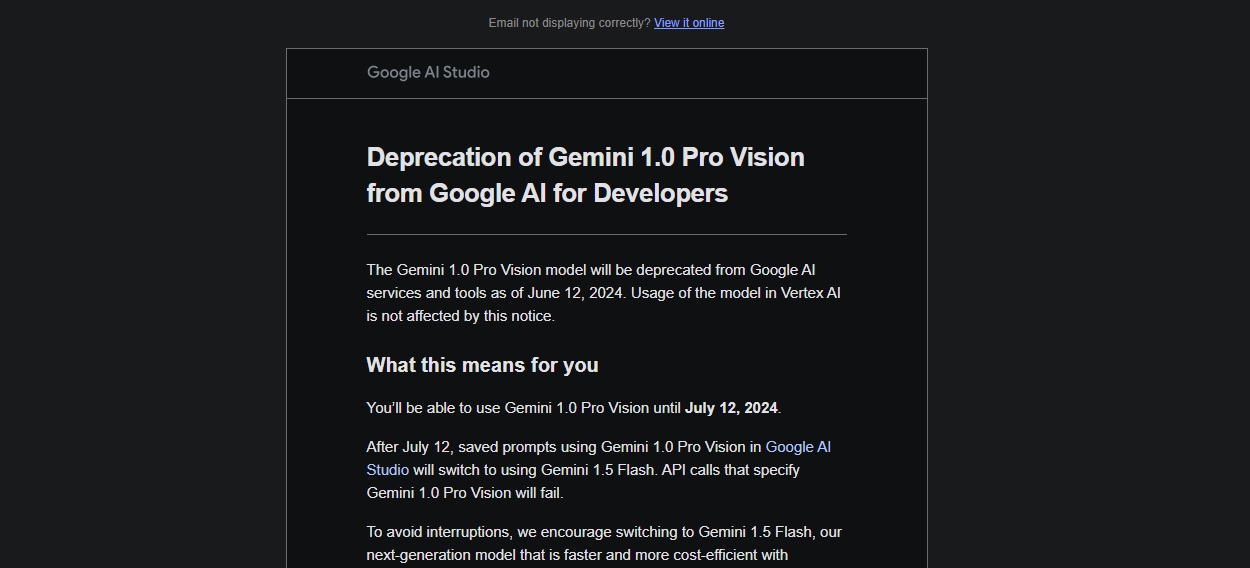Click the horizontal divider below the title
Viewport: 1250px width, 568px height.
(606, 234)
